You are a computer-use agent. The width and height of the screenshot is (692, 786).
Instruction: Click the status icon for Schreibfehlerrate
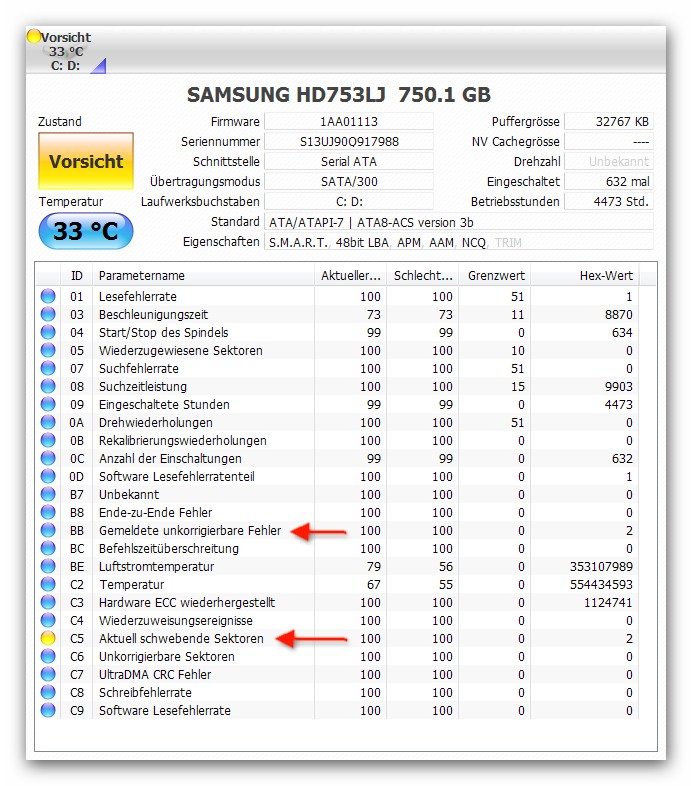click(48, 692)
